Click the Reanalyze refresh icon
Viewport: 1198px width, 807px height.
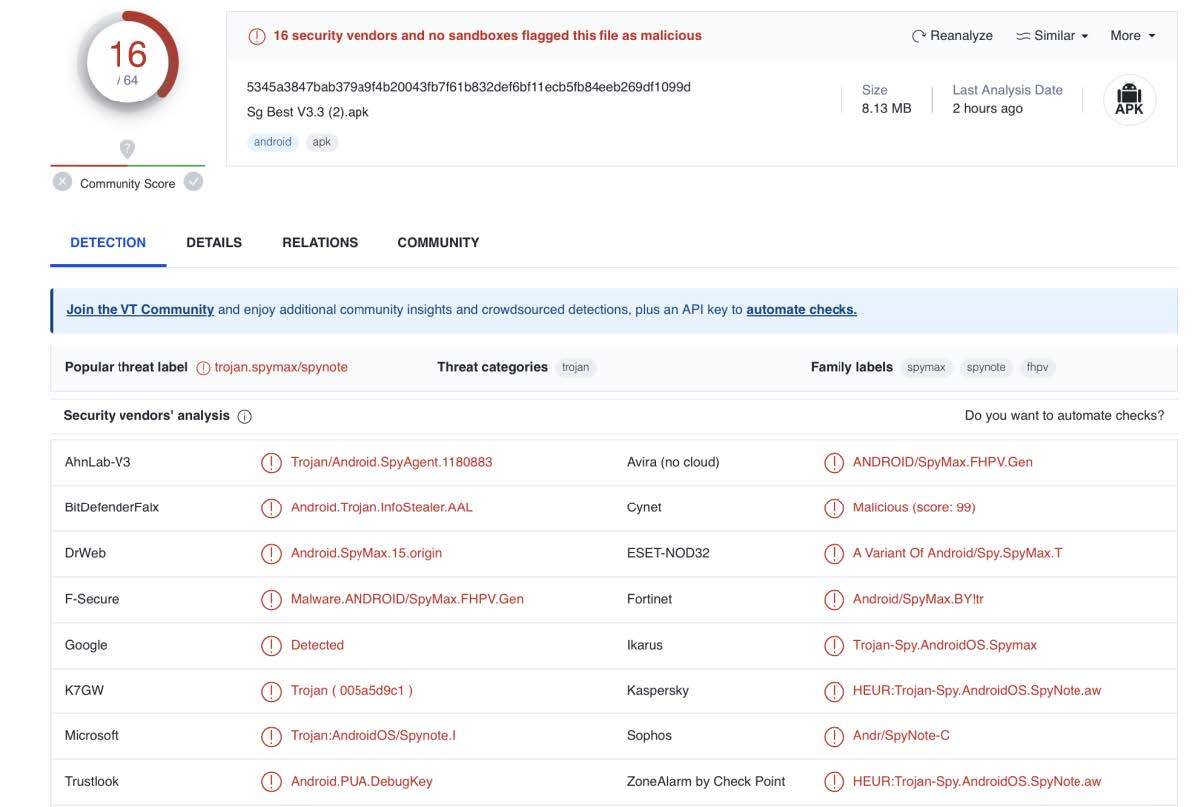point(918,36)
